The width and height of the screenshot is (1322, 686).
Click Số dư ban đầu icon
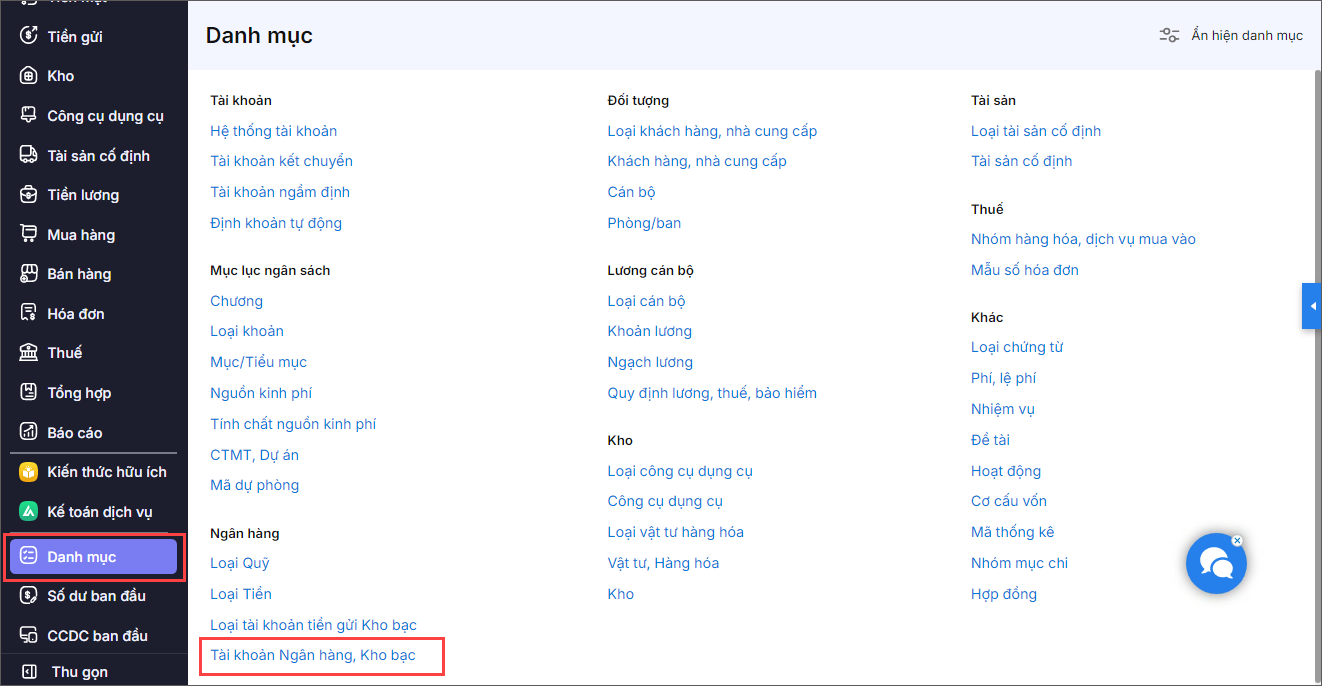pos(29,596)
